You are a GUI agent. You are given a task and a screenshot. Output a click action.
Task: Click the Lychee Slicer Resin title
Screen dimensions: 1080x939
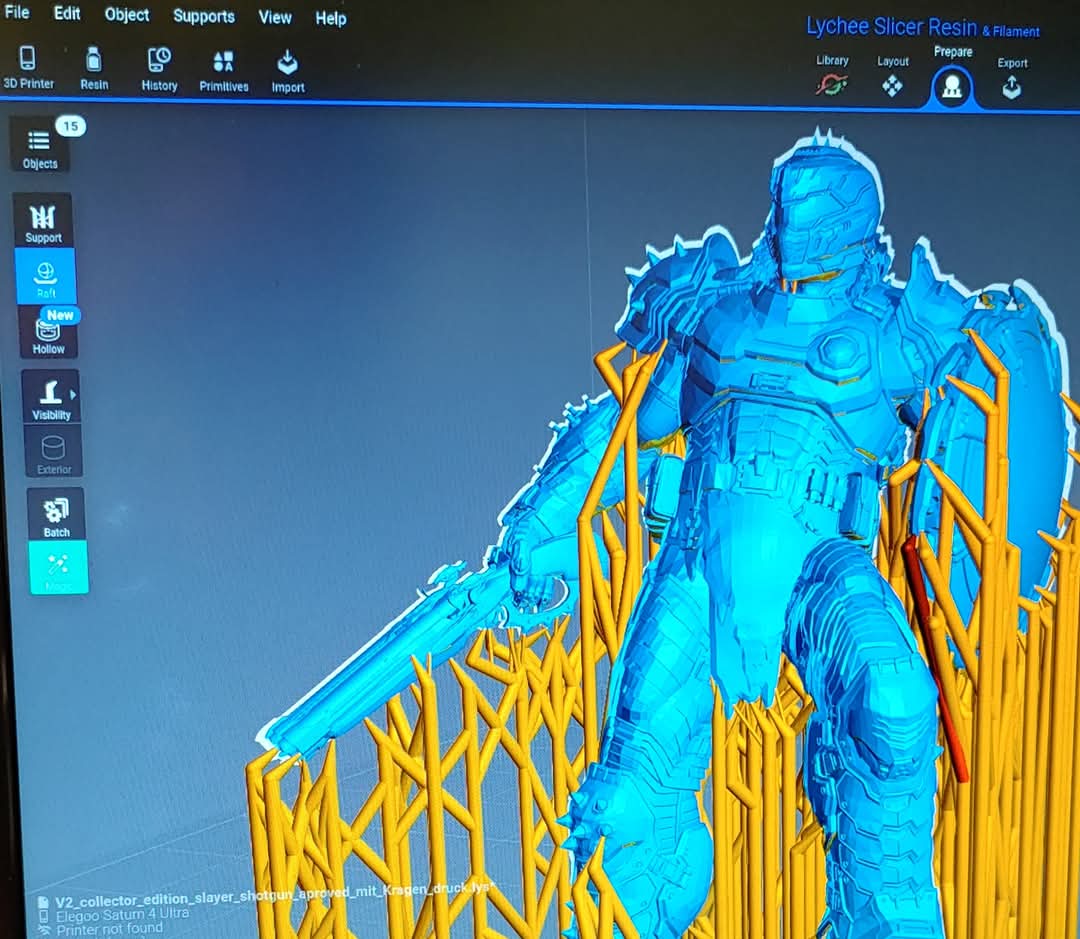923,28
